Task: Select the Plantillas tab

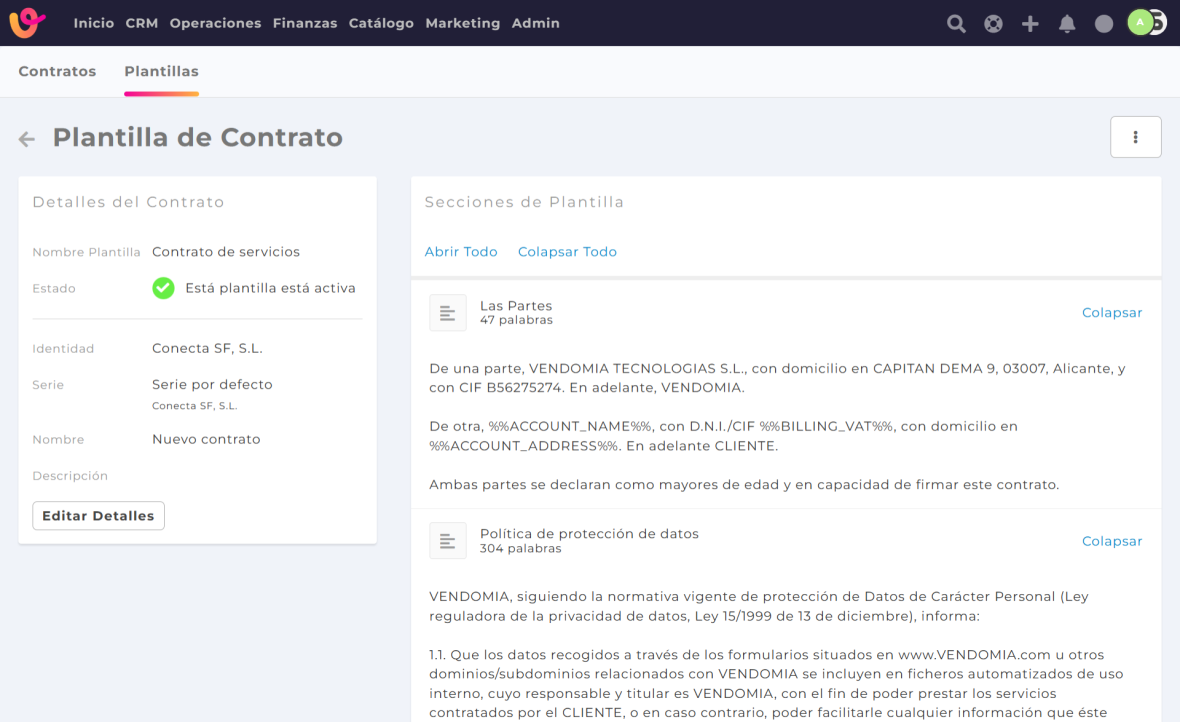Action: pos(161,72)
